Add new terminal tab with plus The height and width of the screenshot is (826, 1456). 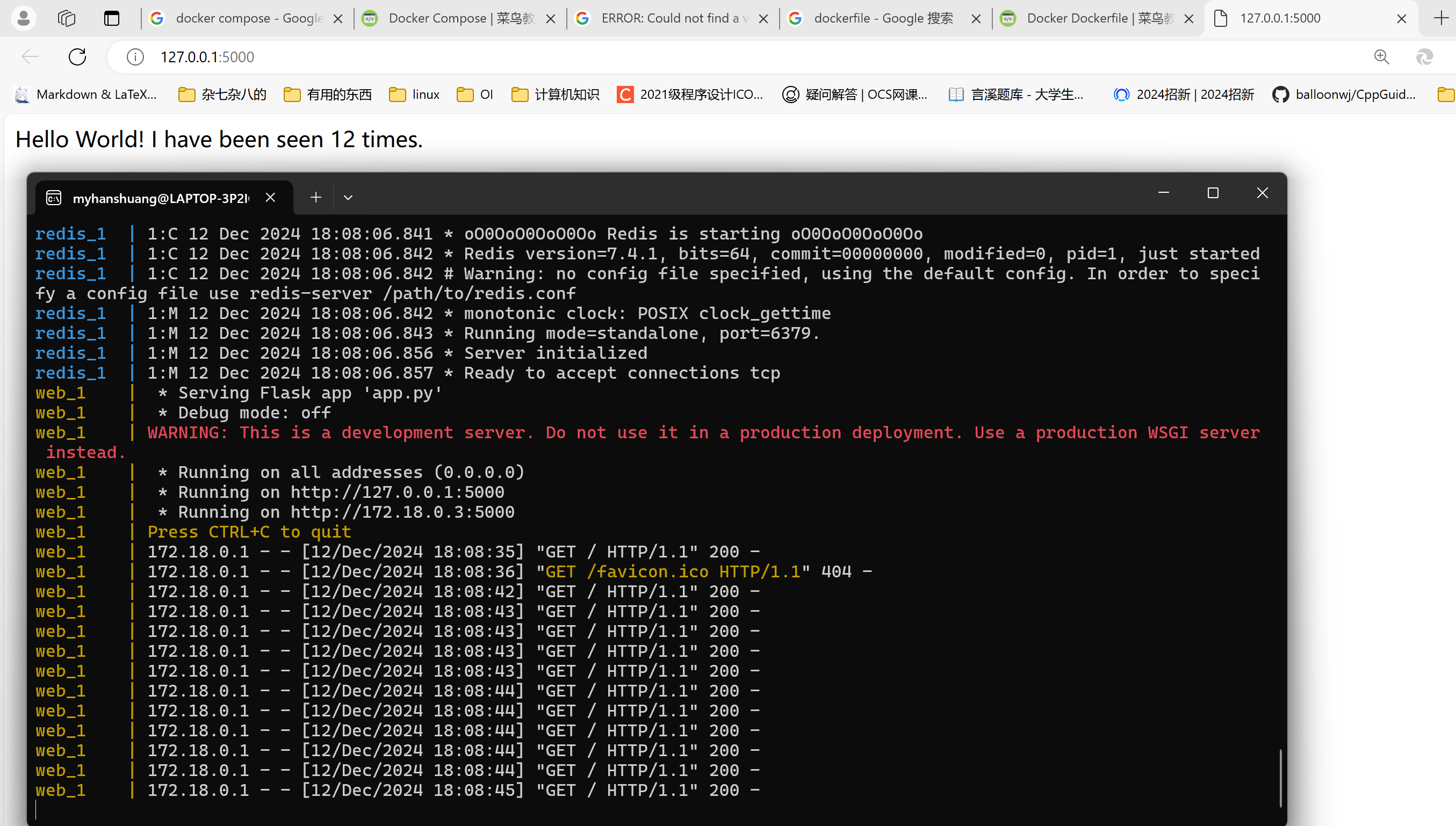pos(316,198)
